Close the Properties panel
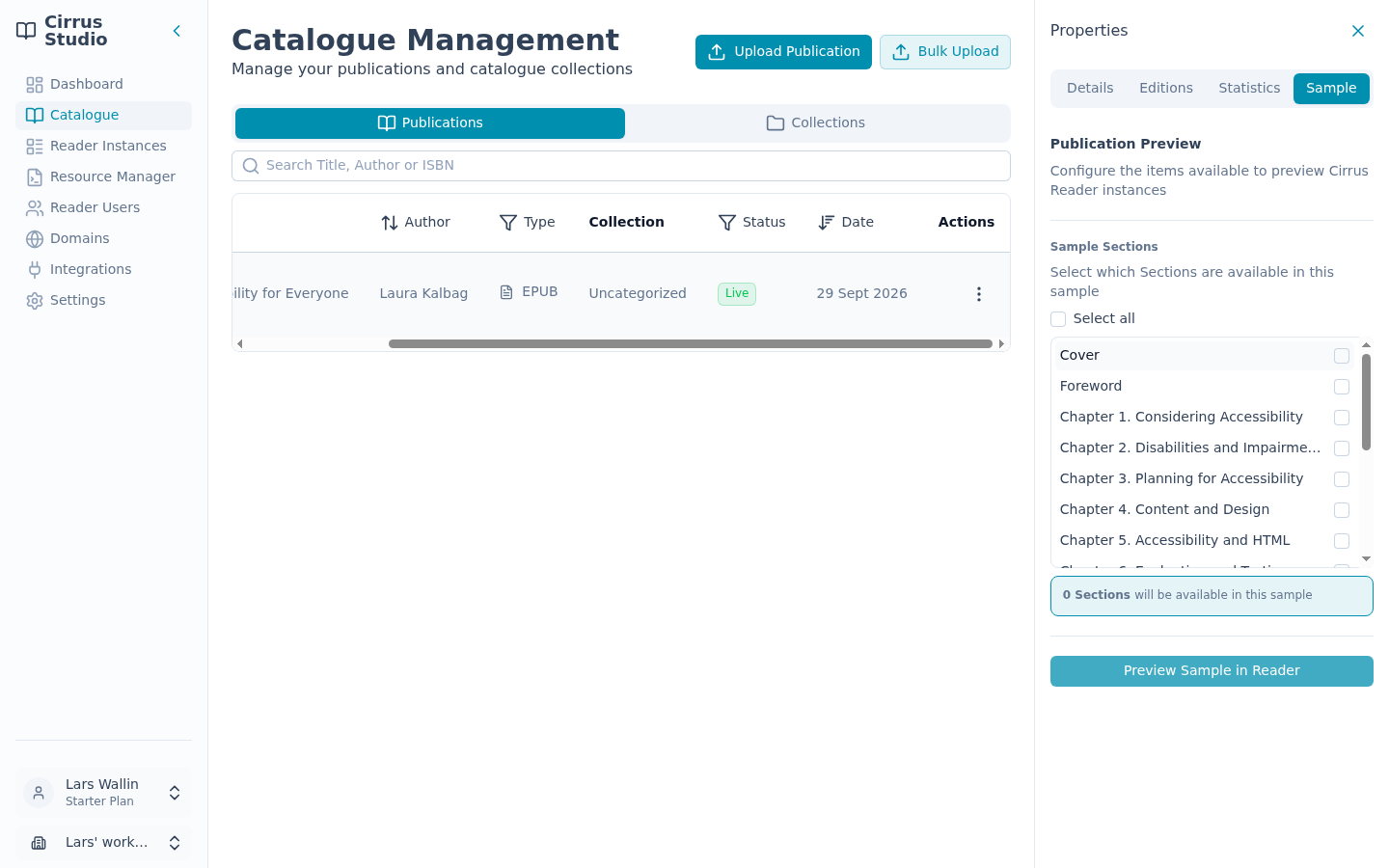1389x868 pixels. pos(1358,31)
